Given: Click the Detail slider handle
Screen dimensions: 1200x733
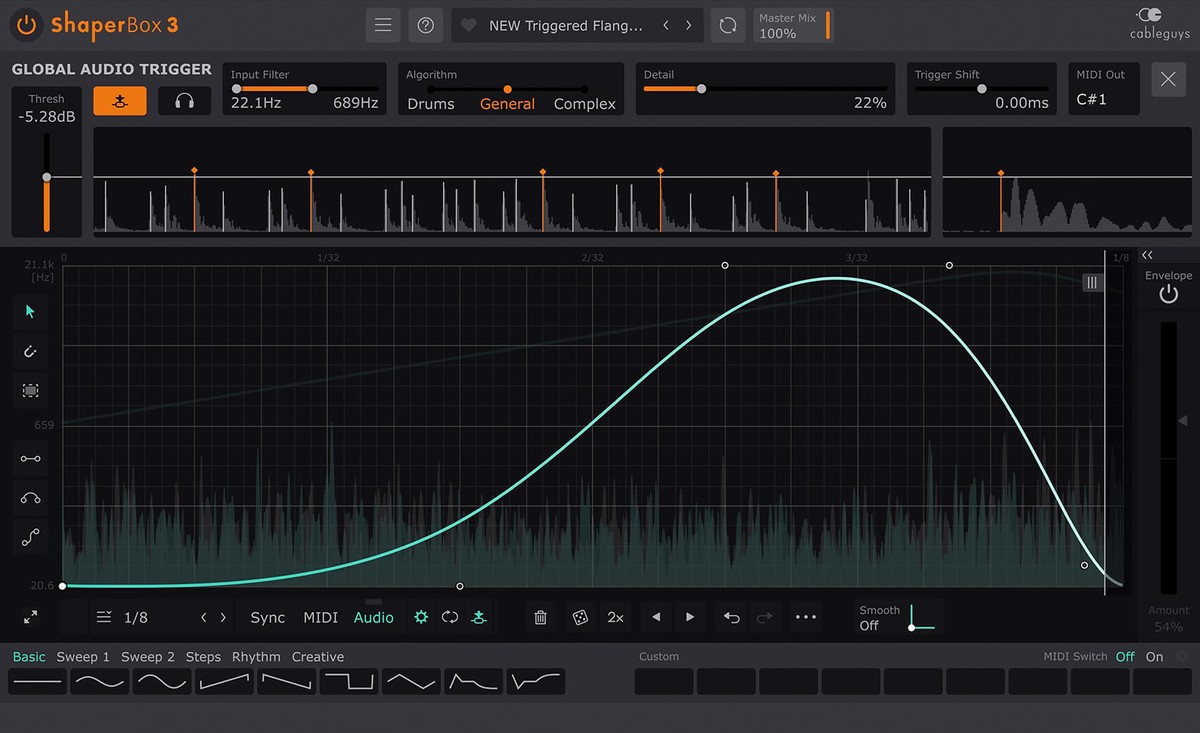Looking at the screenshot, I should pyautogui.click(x=702, y=89).
